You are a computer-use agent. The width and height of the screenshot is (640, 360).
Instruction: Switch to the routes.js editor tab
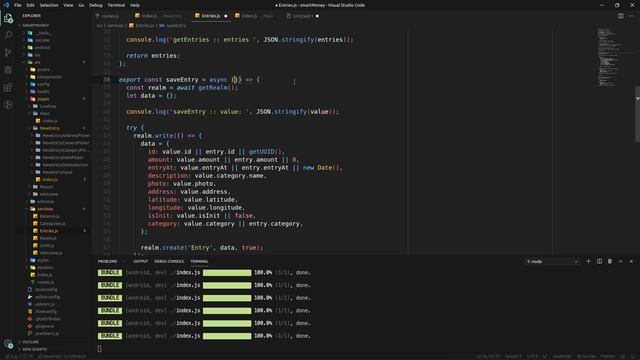(110, 16)
